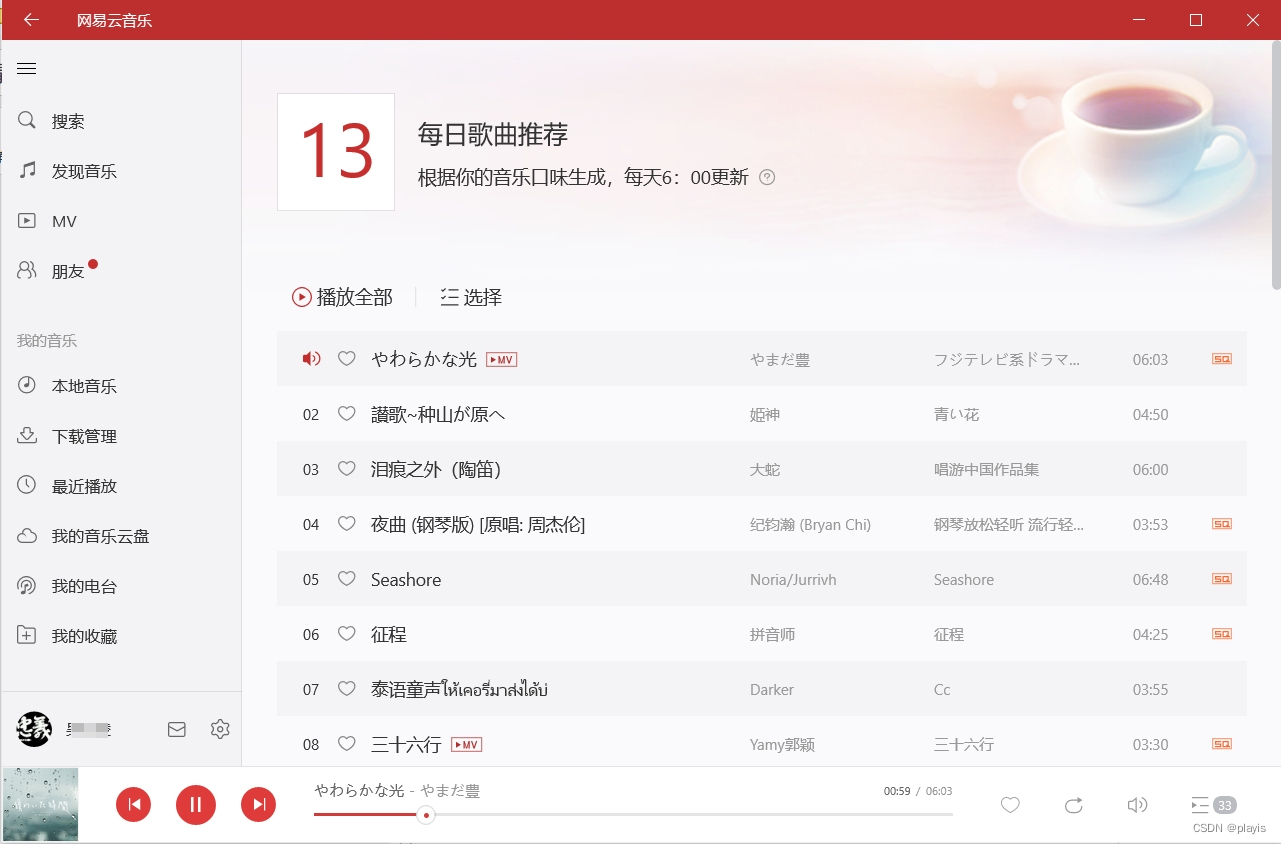
Task: Click the daily date 13 tile
Action: tap(336, 152)
